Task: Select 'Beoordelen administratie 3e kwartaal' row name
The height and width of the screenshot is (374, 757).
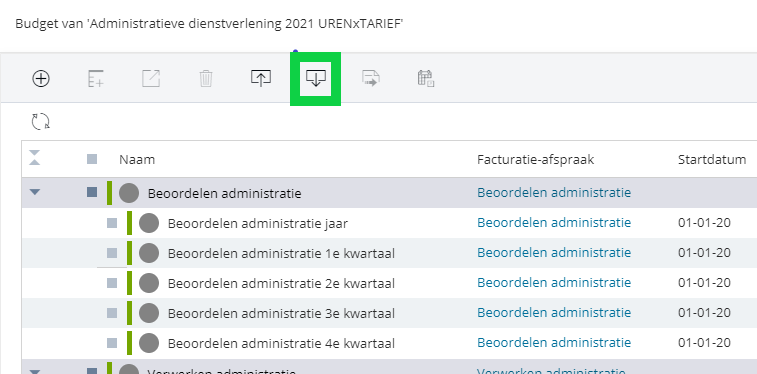Action: click(x=281, y=313)
